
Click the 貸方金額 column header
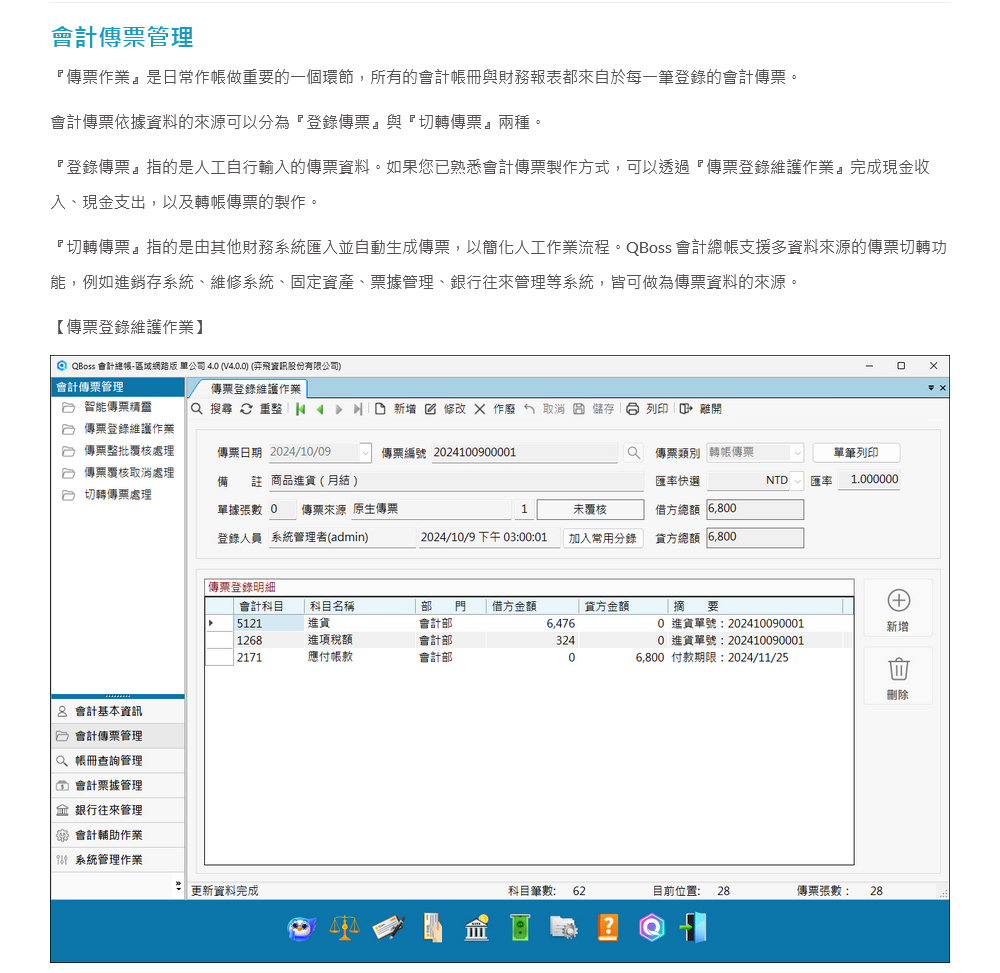click(x=623, y=606)
